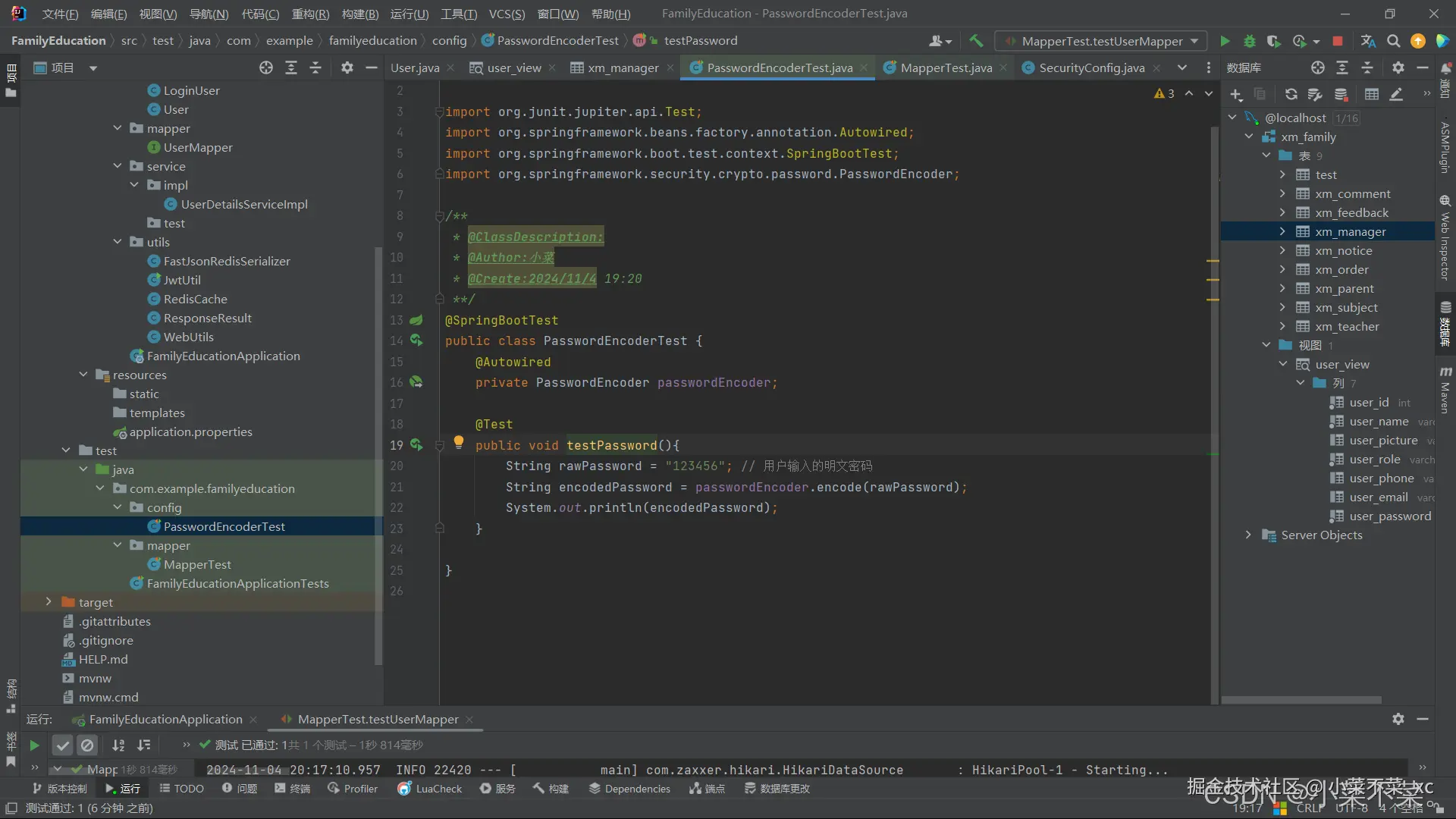
Task: Click locate-in-project crosshair icon in project panel
Action: [x=265, y=68]
